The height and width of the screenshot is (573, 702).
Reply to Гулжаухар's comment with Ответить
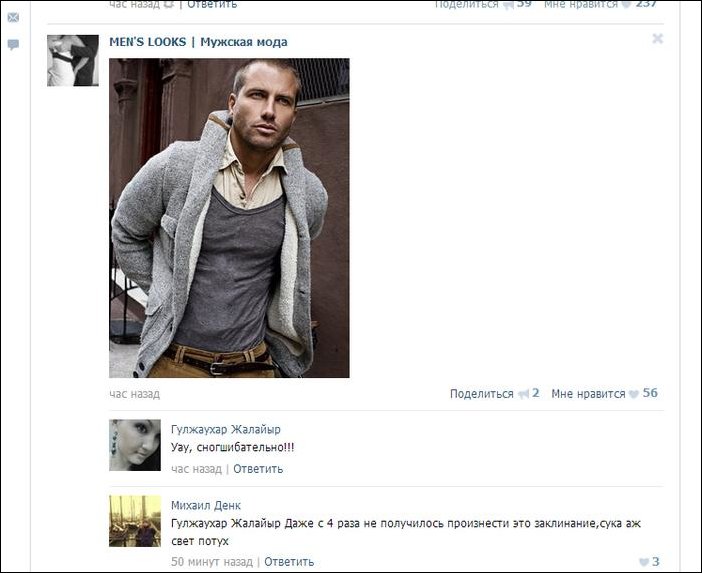(x=258, y=469)
